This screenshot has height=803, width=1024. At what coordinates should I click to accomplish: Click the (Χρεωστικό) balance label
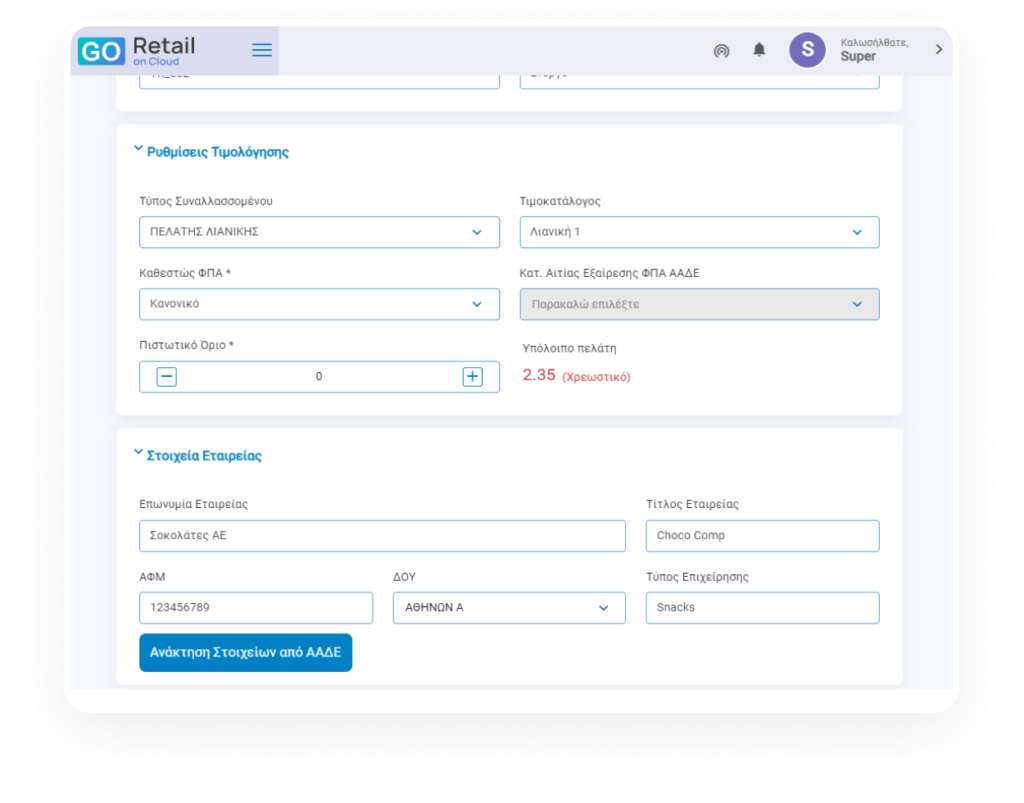pos(596,377)
